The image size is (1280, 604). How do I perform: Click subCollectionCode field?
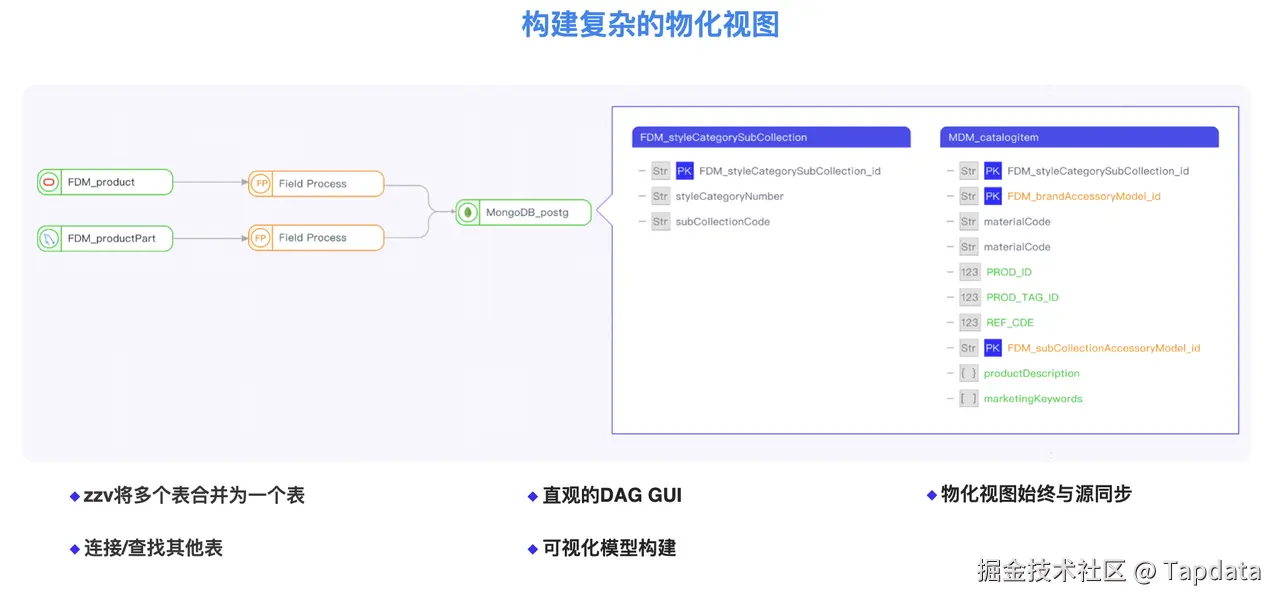pos(723,222)
